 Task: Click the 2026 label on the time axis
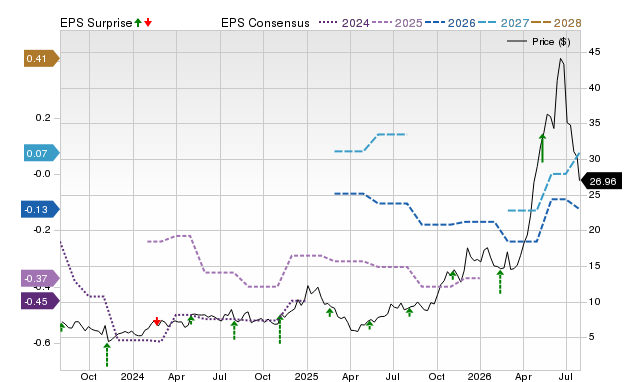coord(479,376)
